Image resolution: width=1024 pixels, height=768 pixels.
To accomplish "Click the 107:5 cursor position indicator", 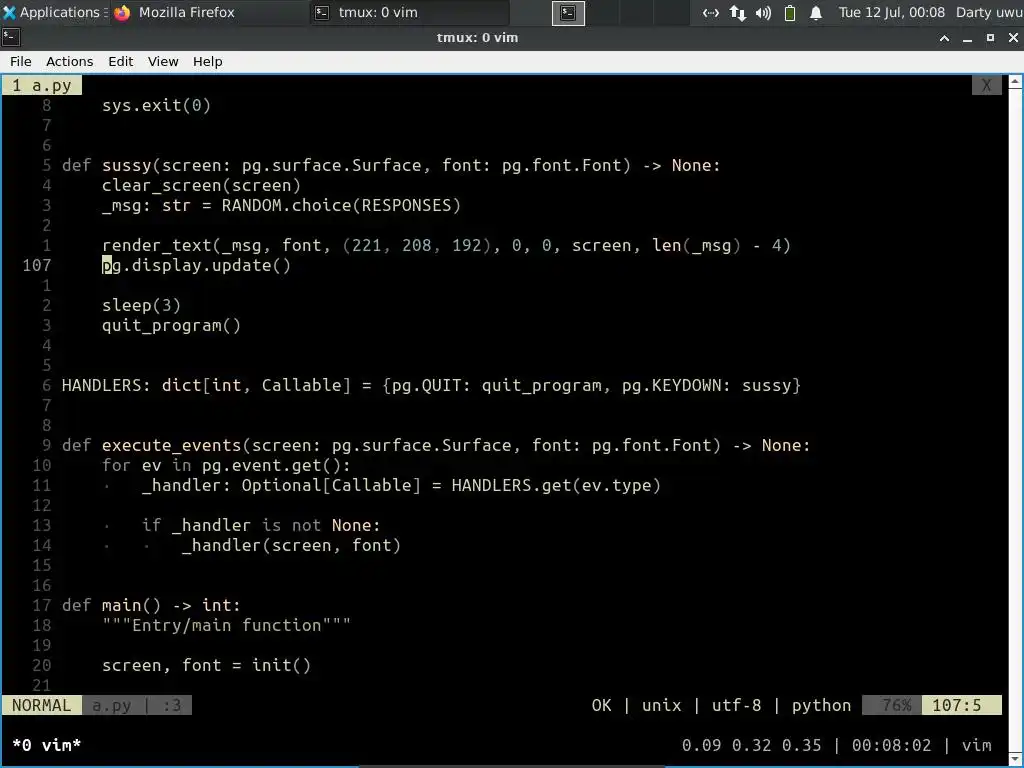I will (x=961, y=705).
